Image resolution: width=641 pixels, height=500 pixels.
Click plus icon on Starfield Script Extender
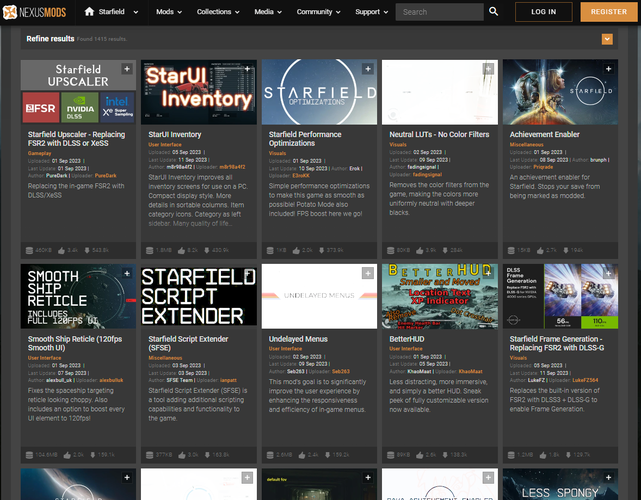(247, 273)
